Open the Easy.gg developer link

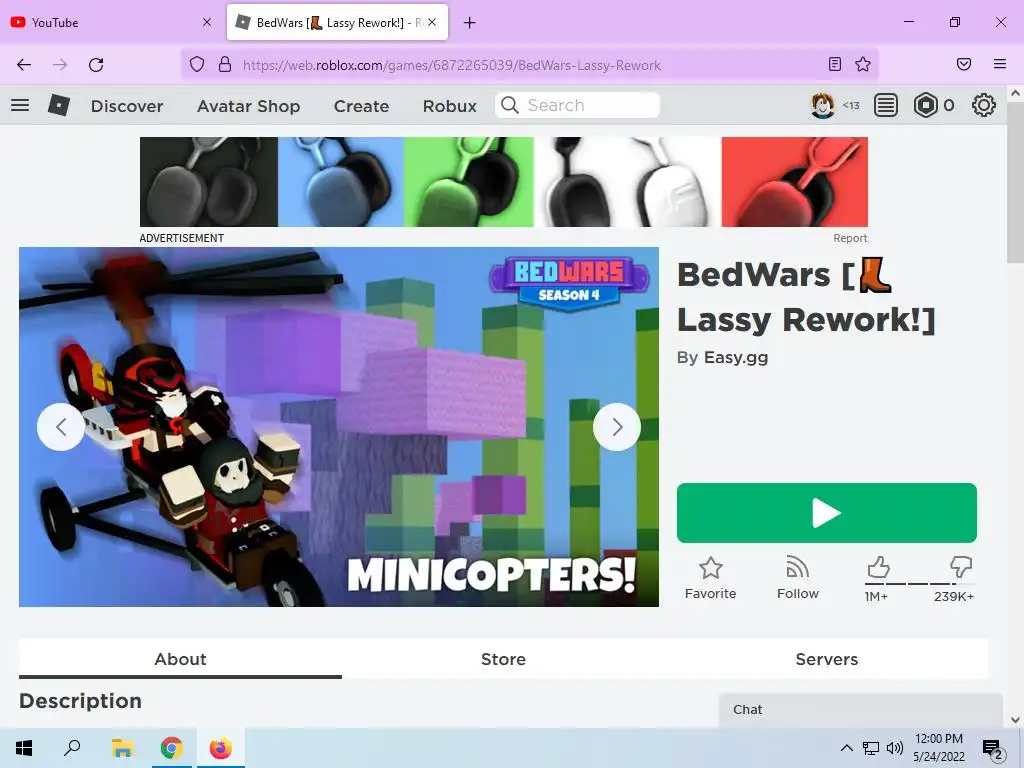coord(735,358)
